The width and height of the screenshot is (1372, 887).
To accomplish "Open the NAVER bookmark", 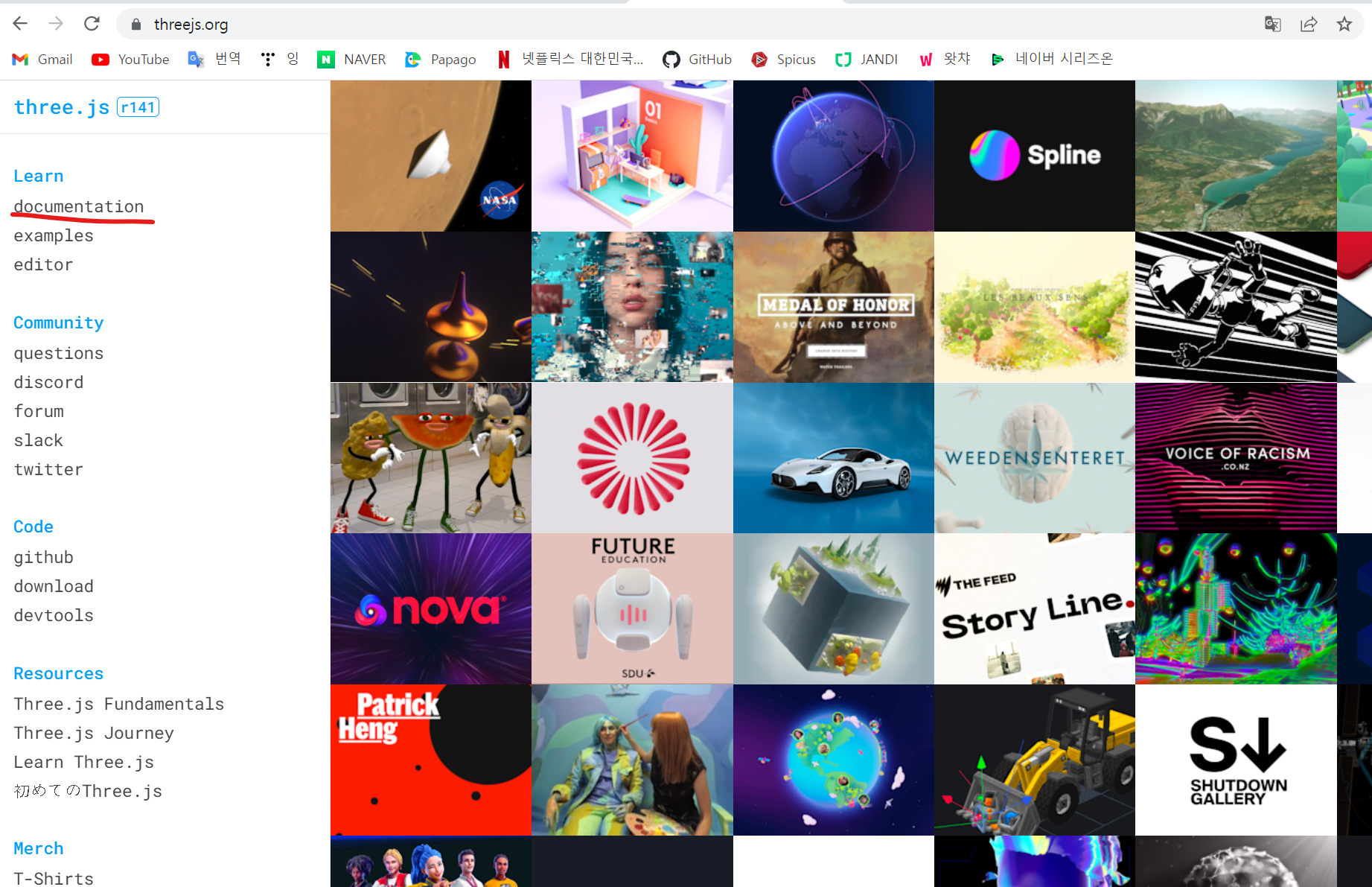I will [351, 60].
